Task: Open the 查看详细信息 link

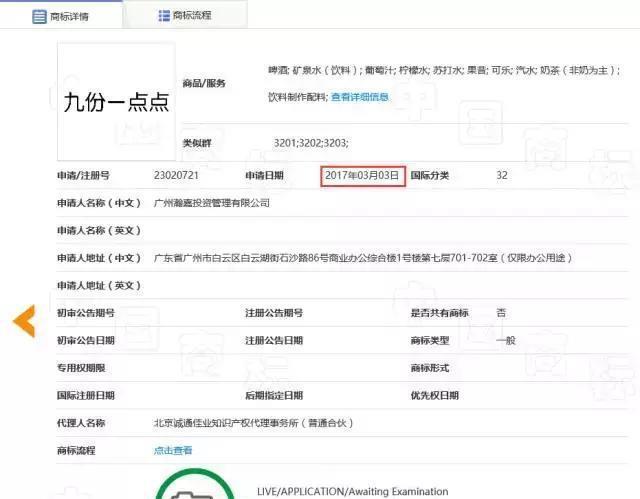Action: point(360,97)
